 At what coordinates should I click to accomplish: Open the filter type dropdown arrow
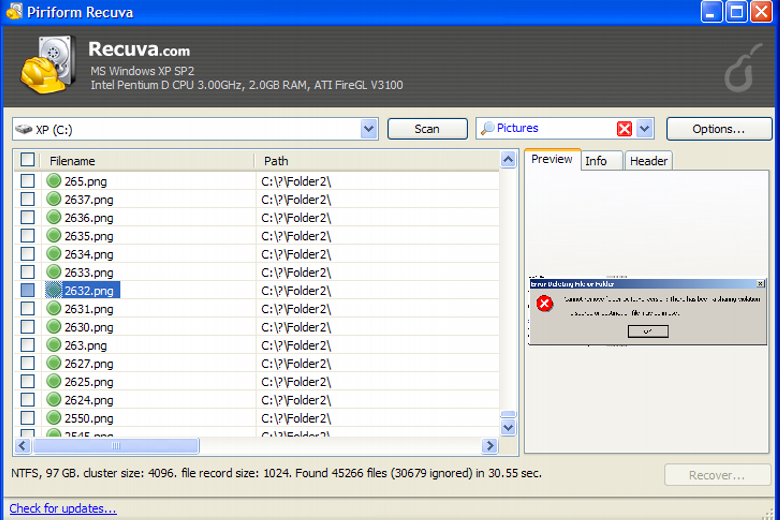pos(645,129)
